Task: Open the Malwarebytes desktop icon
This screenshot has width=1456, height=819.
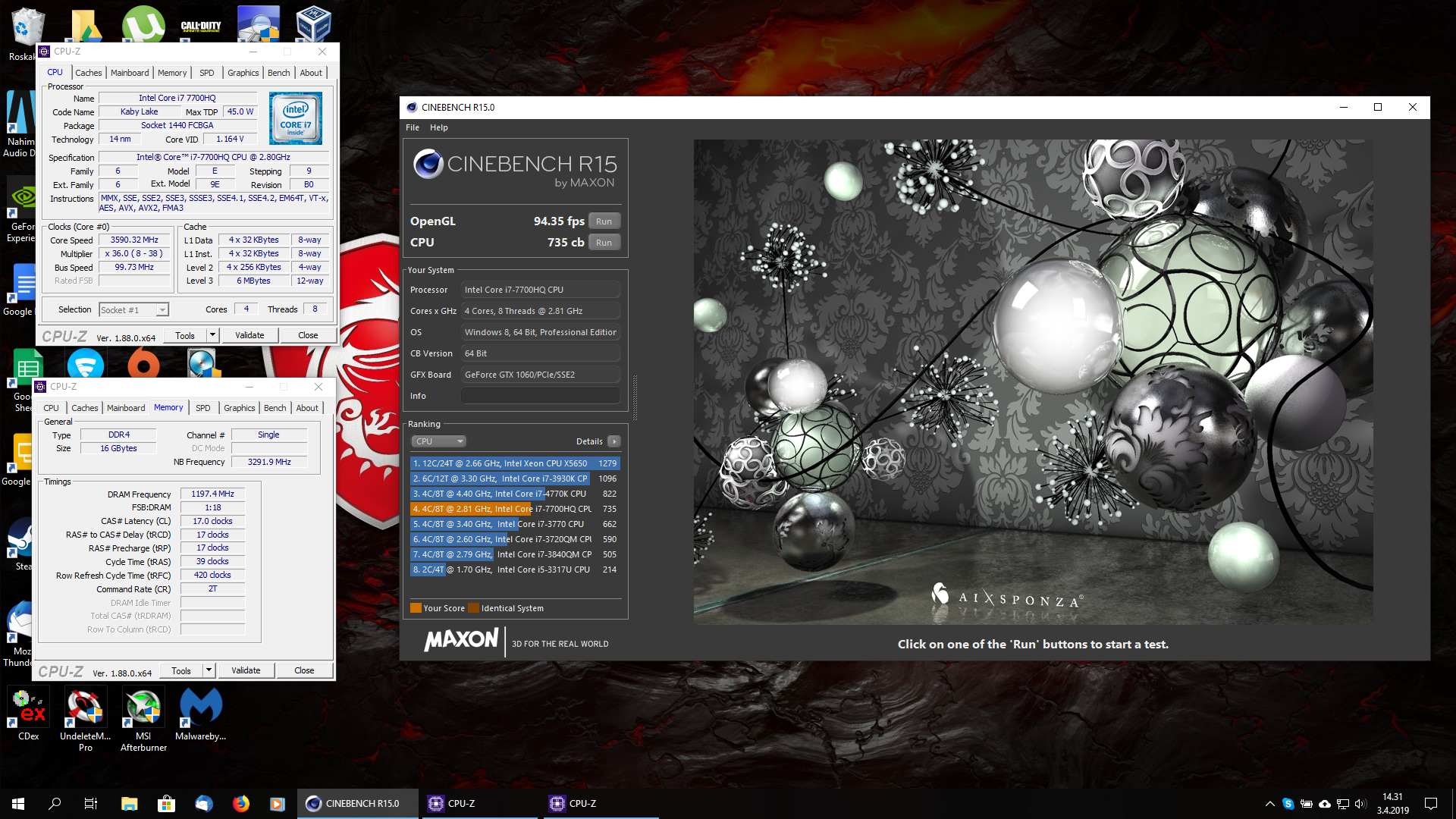Action: click(201, 714)
